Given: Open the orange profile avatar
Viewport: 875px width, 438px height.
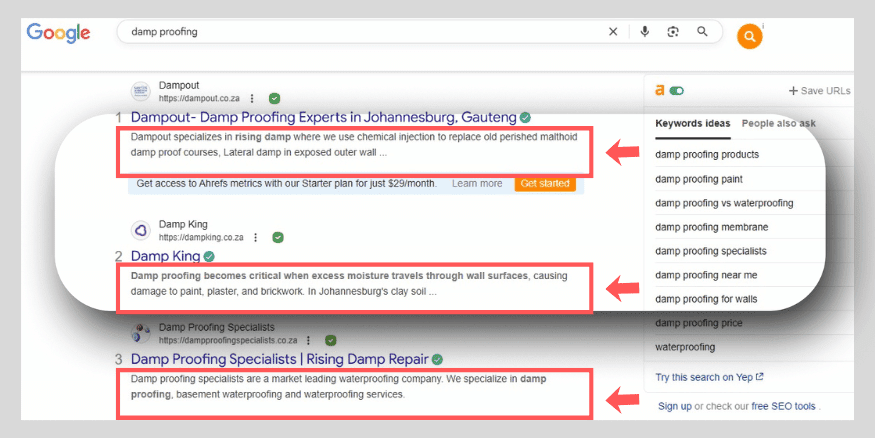Looking at the screenshot, I should pos(749,38).
